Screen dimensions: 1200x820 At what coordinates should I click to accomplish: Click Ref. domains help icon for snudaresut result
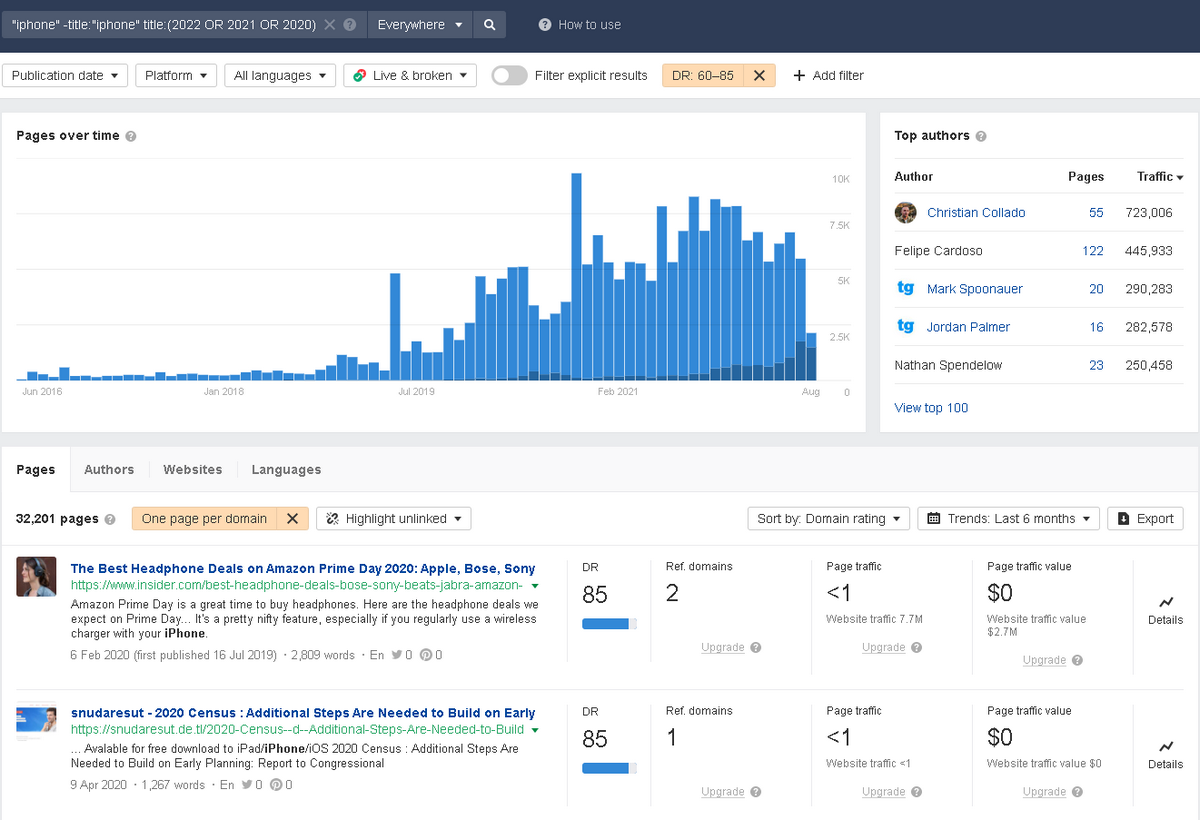click(x=756, y=792)
